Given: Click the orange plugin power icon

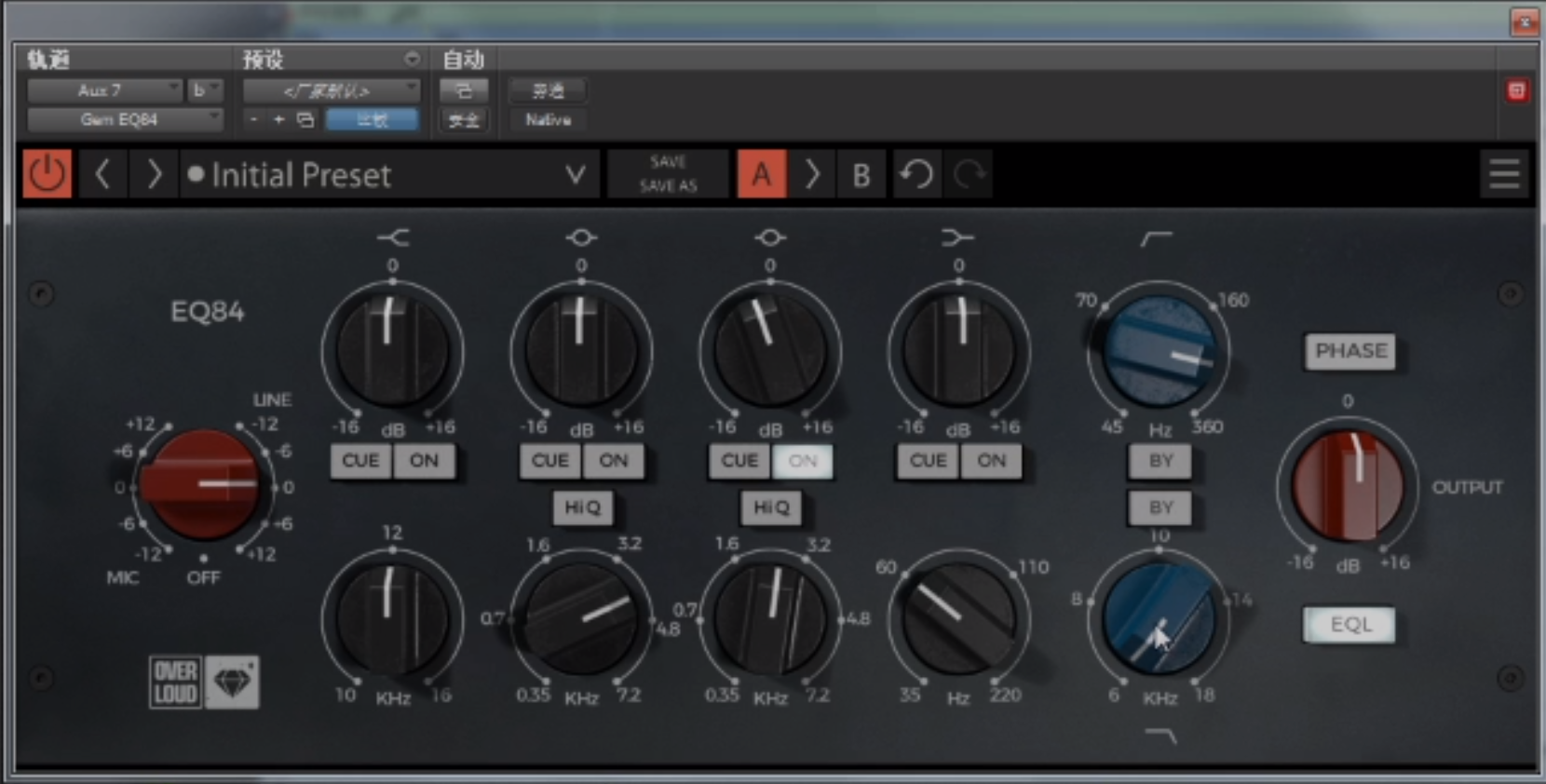Looking at the screenshot, I should (47, 174).
